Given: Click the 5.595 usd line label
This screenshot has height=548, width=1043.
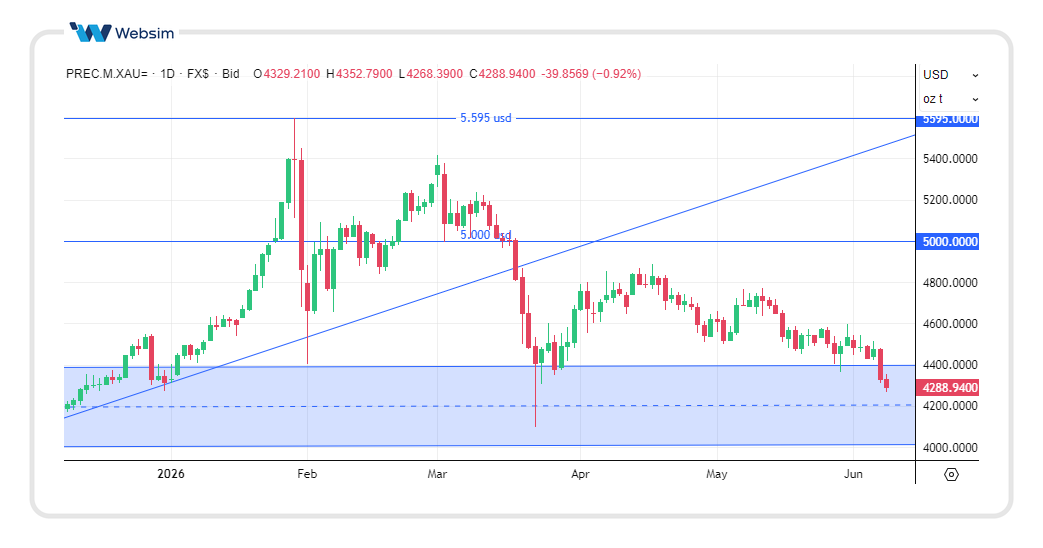Looking at the screenshot, I should coord(486,118).
